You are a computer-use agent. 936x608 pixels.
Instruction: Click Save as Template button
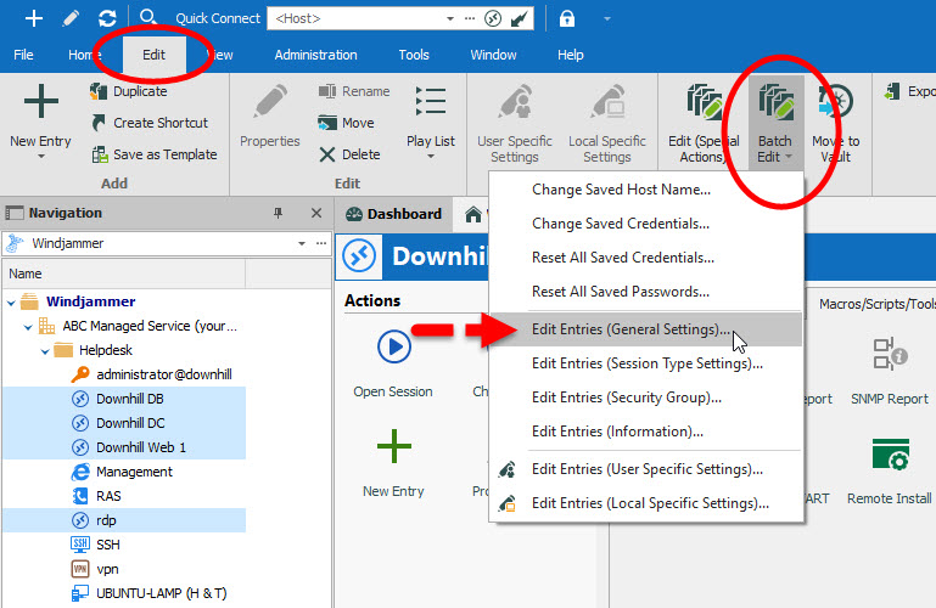pyautogui.click(x=165, y=154)
